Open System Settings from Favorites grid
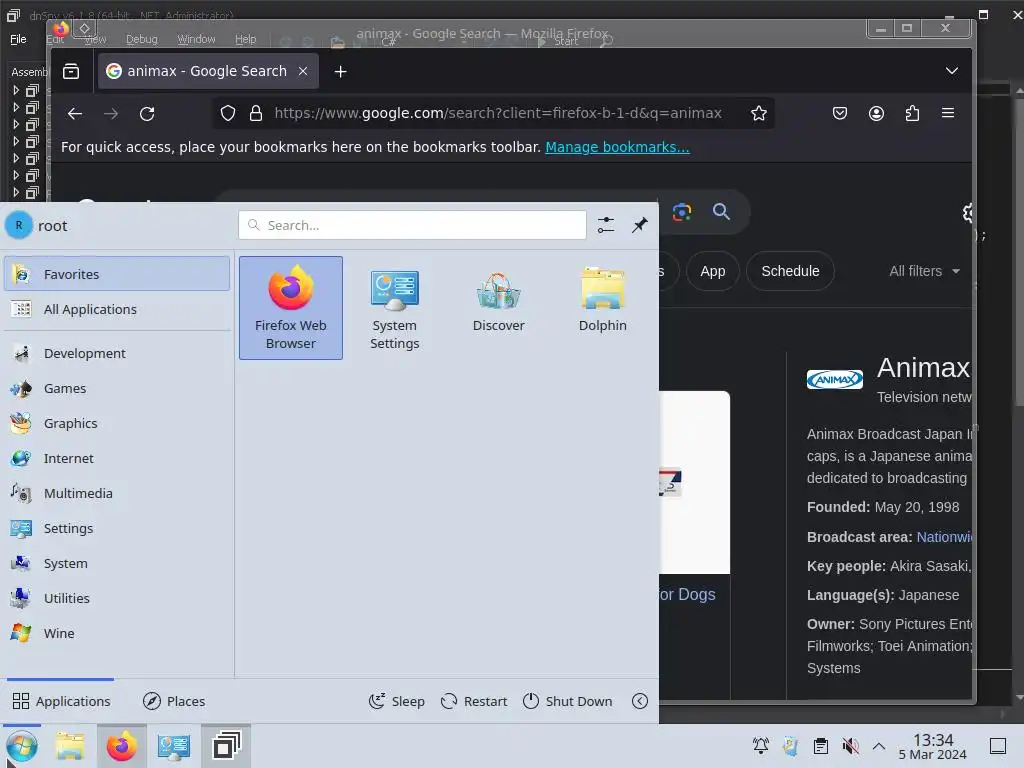Screen dimensions: 1024x768 coord(394,308)
